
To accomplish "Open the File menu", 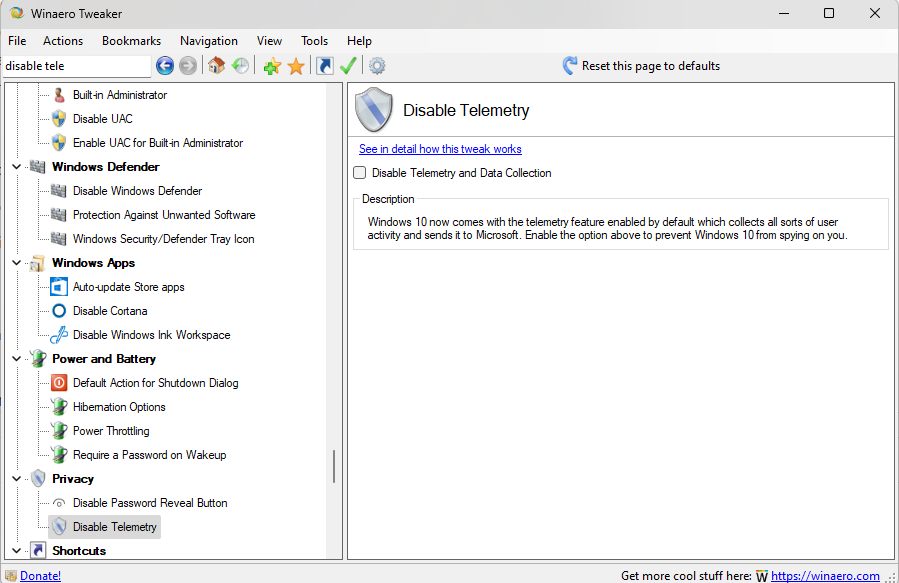I will pos(17,41).
